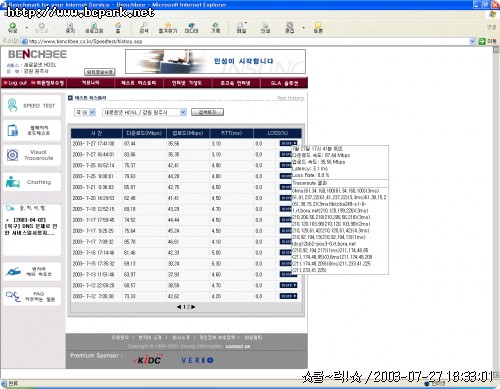This screenshot has width=500, height=389.
Task: Open the Visual Traceroute sidebar item
Action: [x=32, y=155]
